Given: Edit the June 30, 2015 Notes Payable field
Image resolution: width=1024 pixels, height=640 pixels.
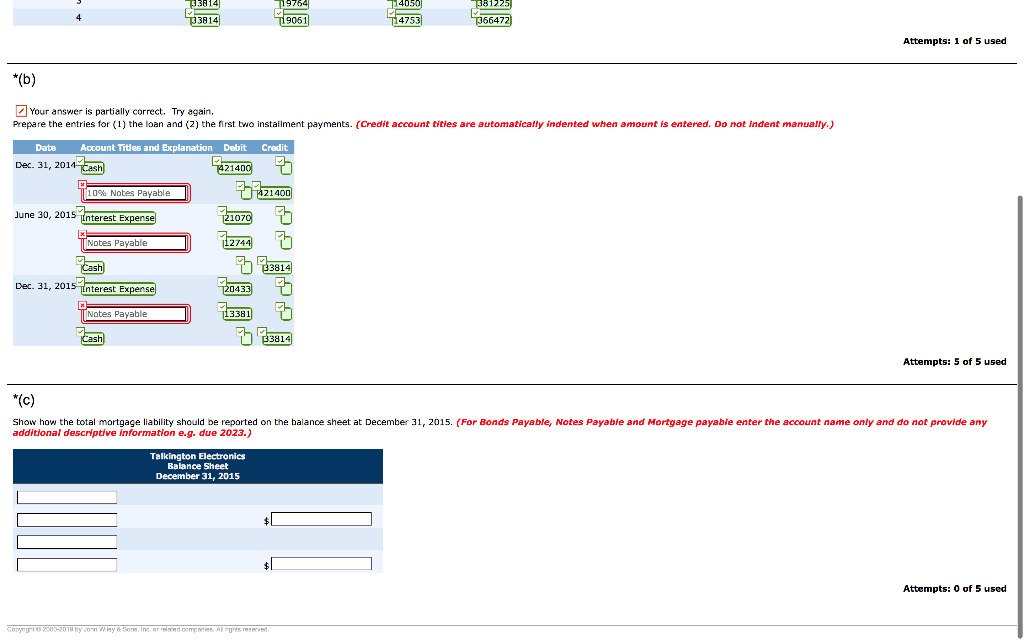Looking at the screenshot, I should (x=136, y=243).
